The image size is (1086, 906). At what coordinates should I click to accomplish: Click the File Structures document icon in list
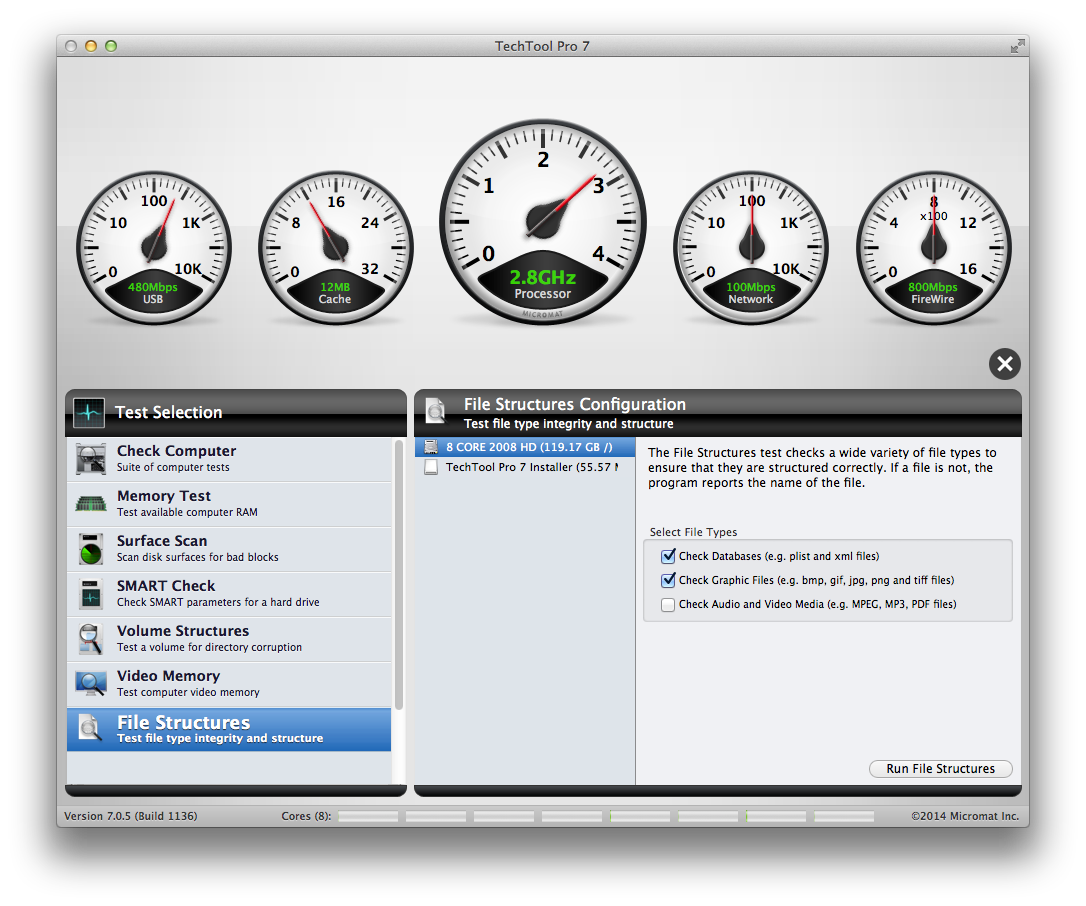[x=90, y=729]
